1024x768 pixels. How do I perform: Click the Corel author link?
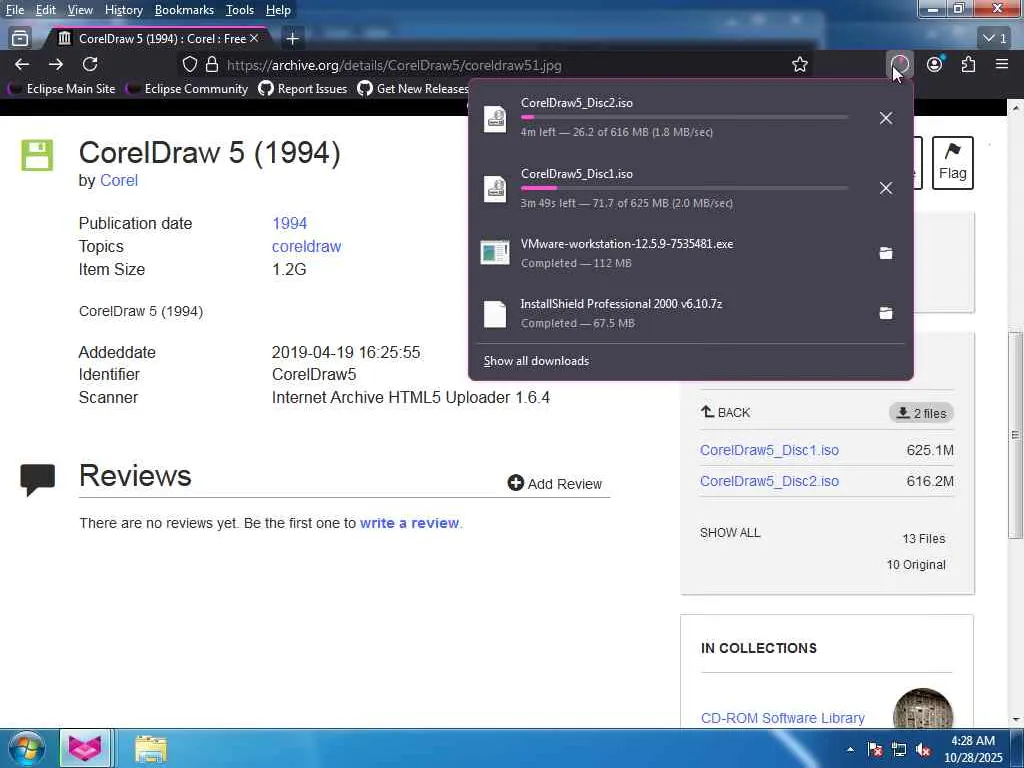119,180
